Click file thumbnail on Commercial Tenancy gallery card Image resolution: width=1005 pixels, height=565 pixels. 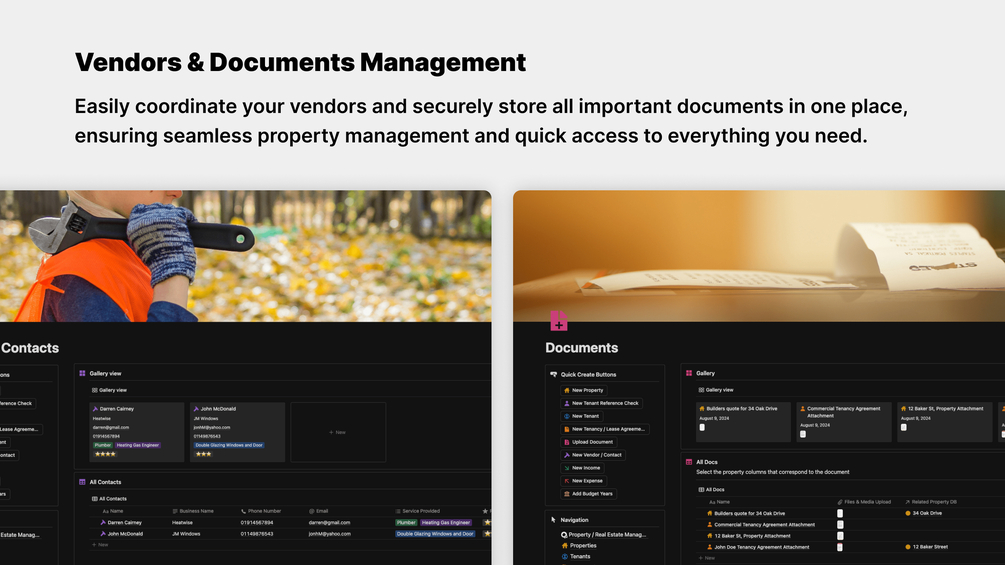pyautogui.click(x=803, y=434)
